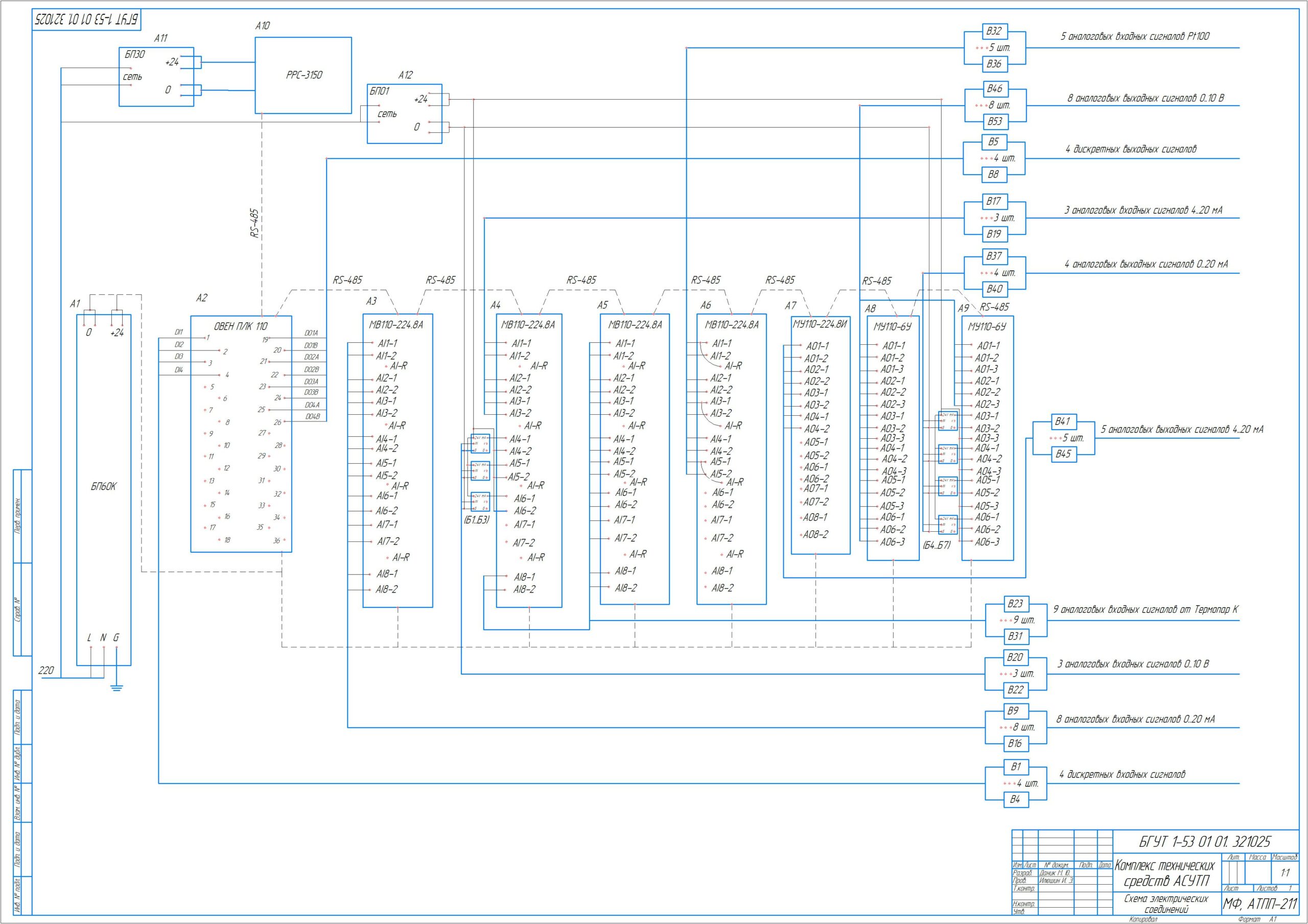The width and height of the screenshot is (1308, 924).
Task: Select 'Схема электрических соединений' in title block
Action: pyautogui.click(x=1166, y=904)
